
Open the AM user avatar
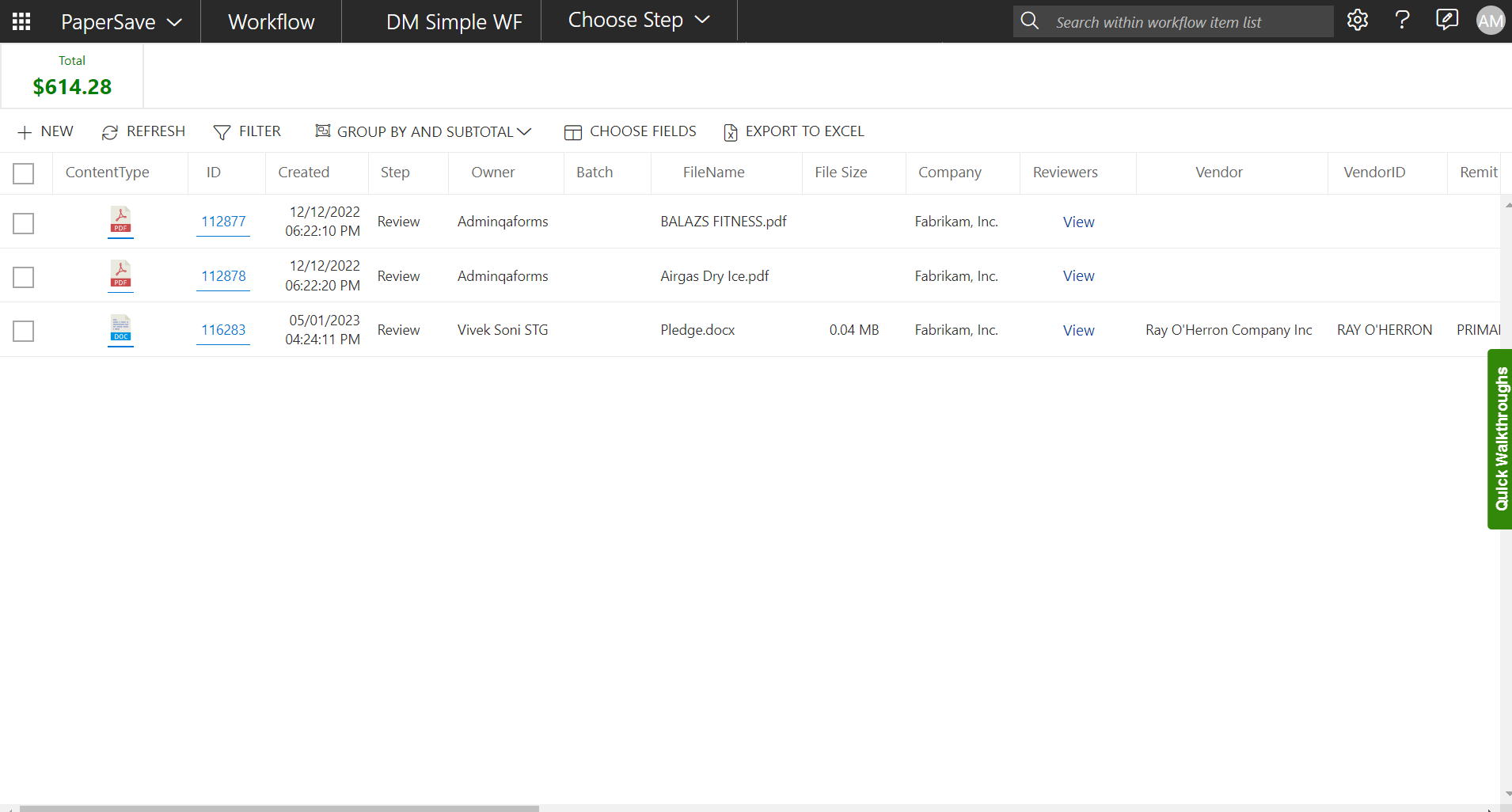coord(1491,21)
